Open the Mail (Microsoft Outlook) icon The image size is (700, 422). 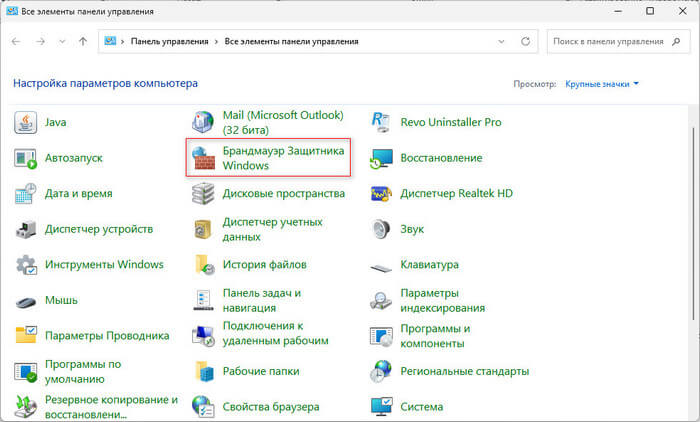(x=204, y=123)
